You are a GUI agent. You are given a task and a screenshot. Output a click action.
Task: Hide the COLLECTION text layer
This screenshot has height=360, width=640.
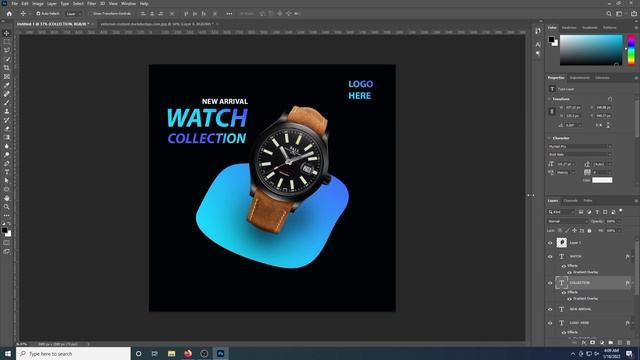click(550, 282)
